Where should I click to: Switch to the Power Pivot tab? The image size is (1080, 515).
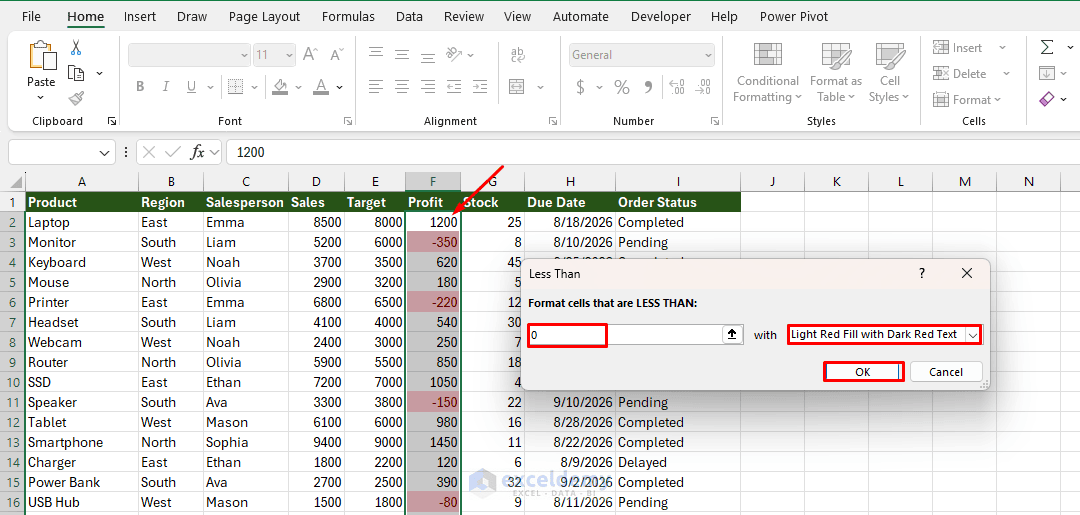pyautogui.click(x=794, y=17)
